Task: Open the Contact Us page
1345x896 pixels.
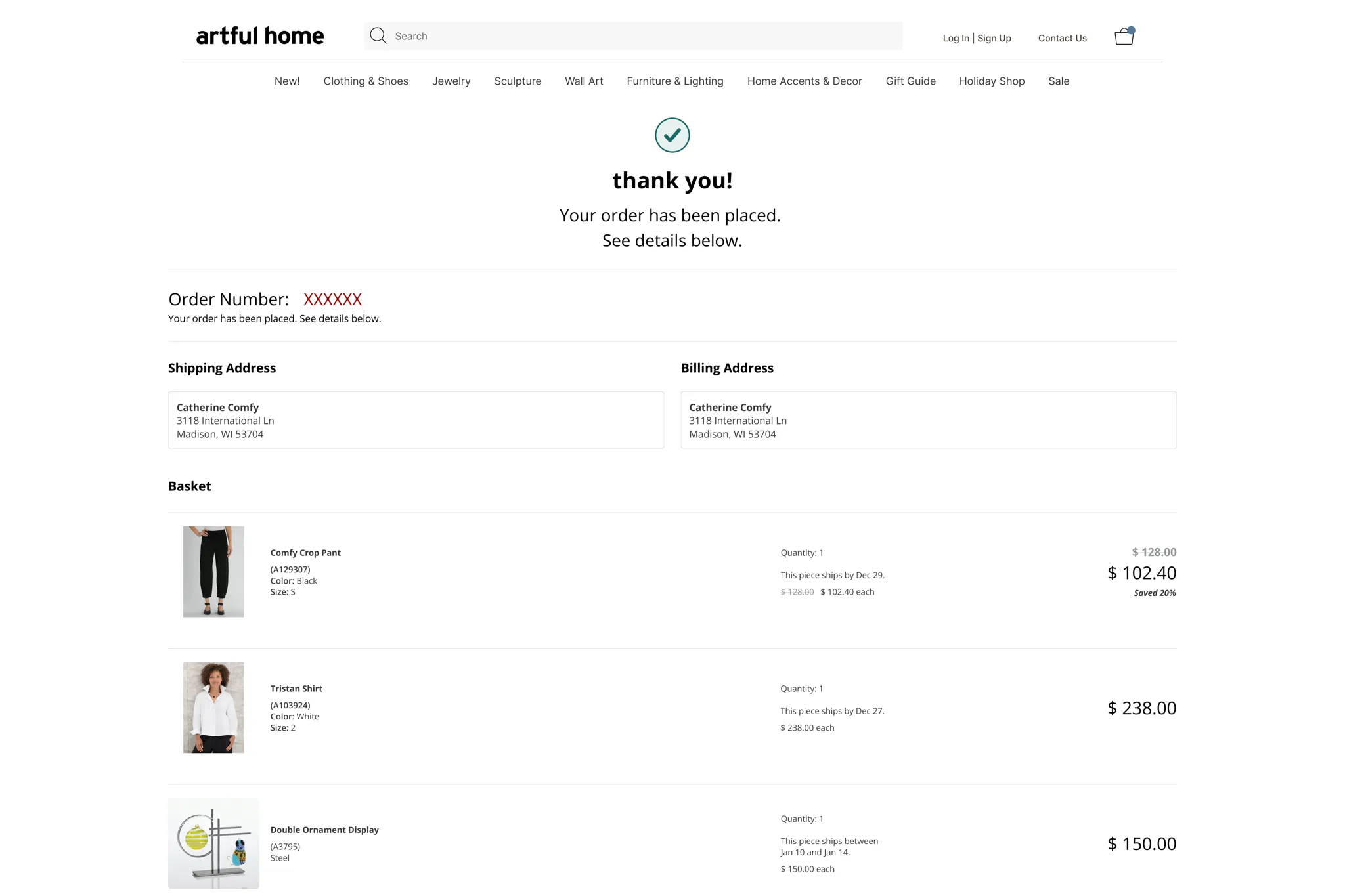Action: pos(1062,38)
